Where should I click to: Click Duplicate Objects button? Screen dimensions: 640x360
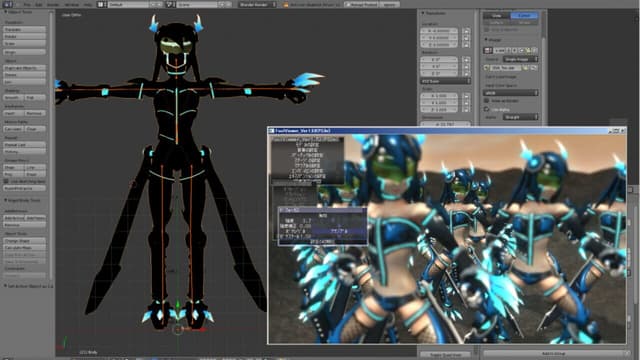tap(24, 68)
